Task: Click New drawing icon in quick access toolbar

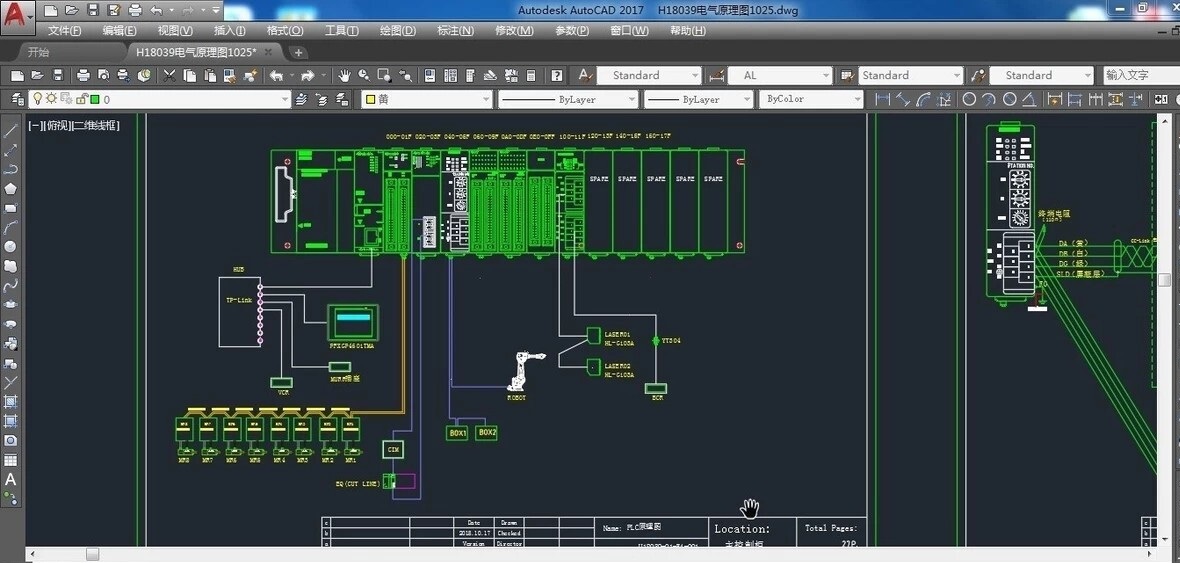Action: [x=50, y=11]
